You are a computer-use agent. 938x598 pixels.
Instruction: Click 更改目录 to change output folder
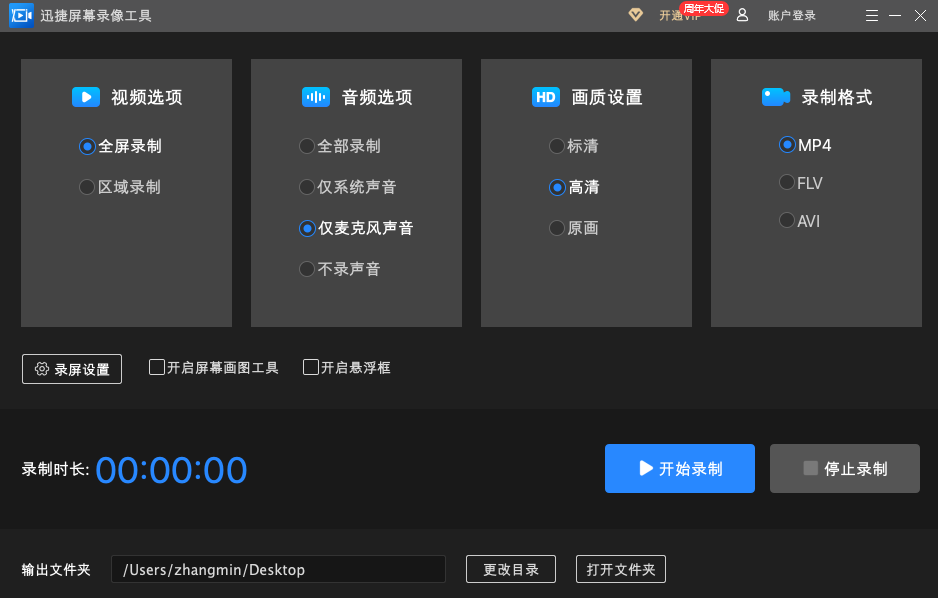click(510, 569)
